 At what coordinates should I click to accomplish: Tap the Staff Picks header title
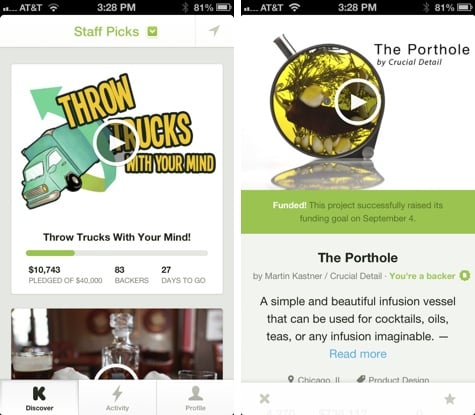tap(106, 32)
